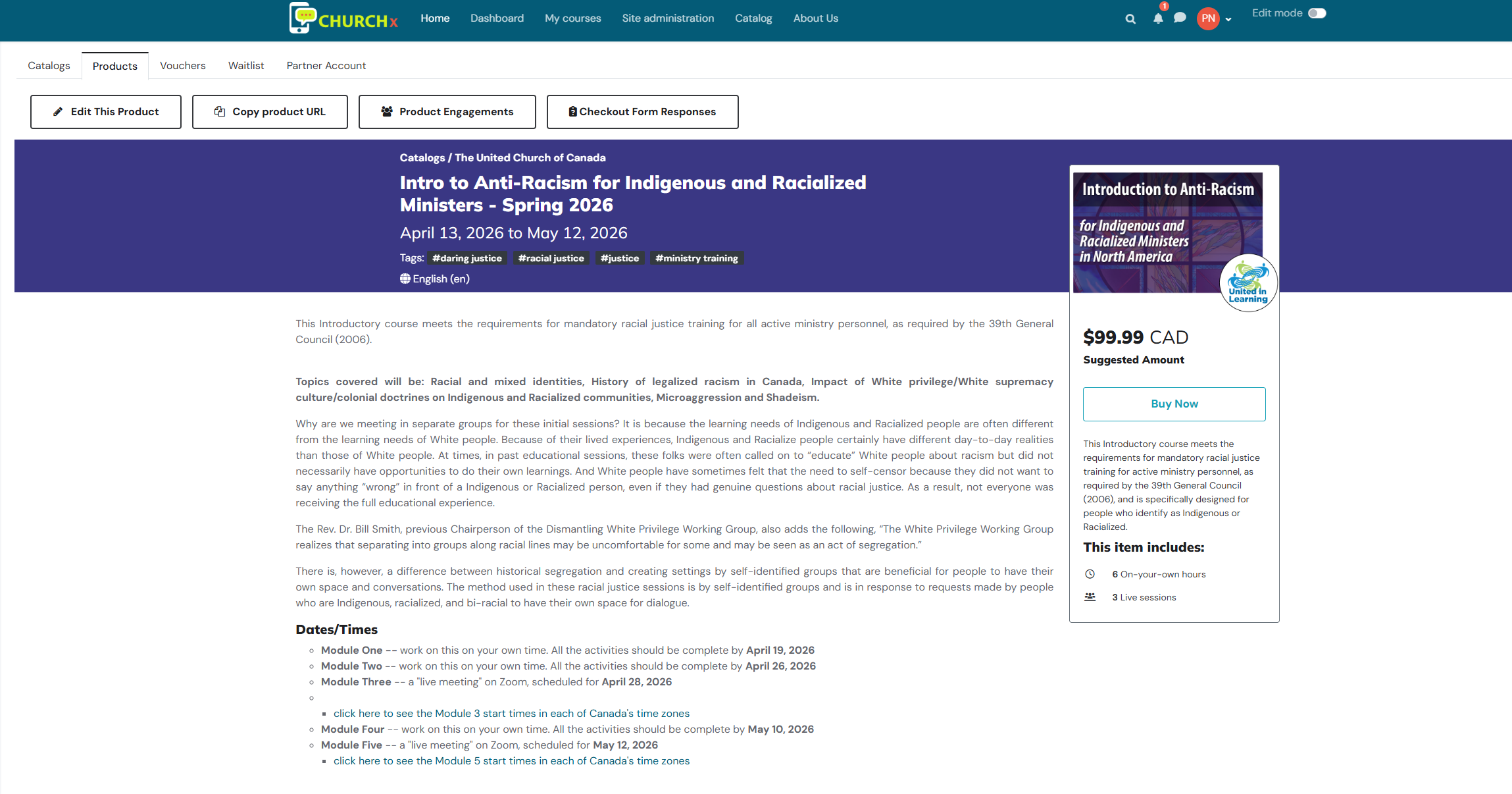The image size is (1512, 794).
Task: Click the clock icon for on-your-own hours
Action: pyautogui.click(x=1090, y=574)
